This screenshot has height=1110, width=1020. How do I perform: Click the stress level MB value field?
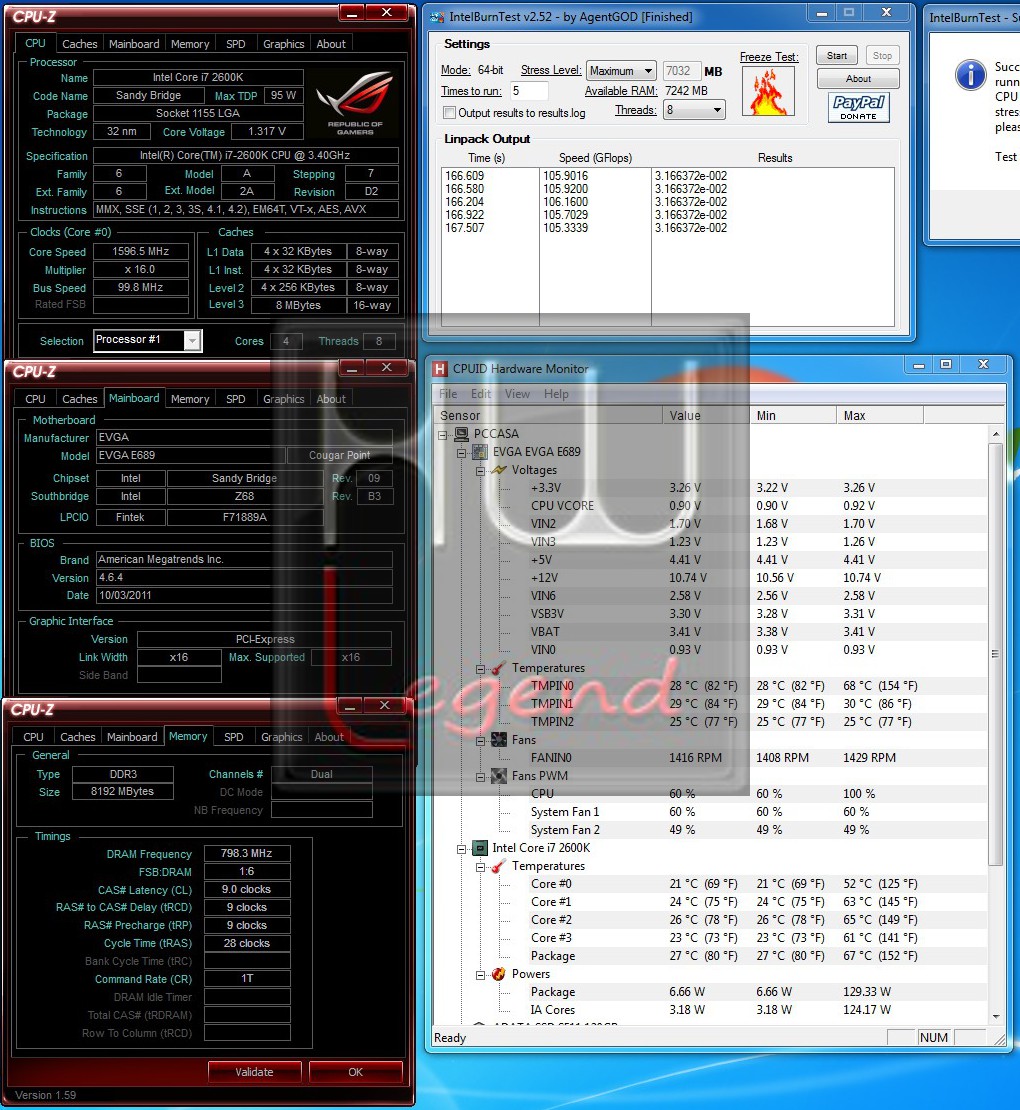pyautogui.click(x=681, y=71)
